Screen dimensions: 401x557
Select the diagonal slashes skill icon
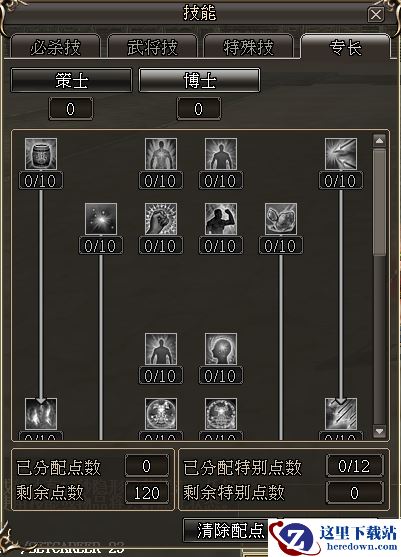coord(341,414)
